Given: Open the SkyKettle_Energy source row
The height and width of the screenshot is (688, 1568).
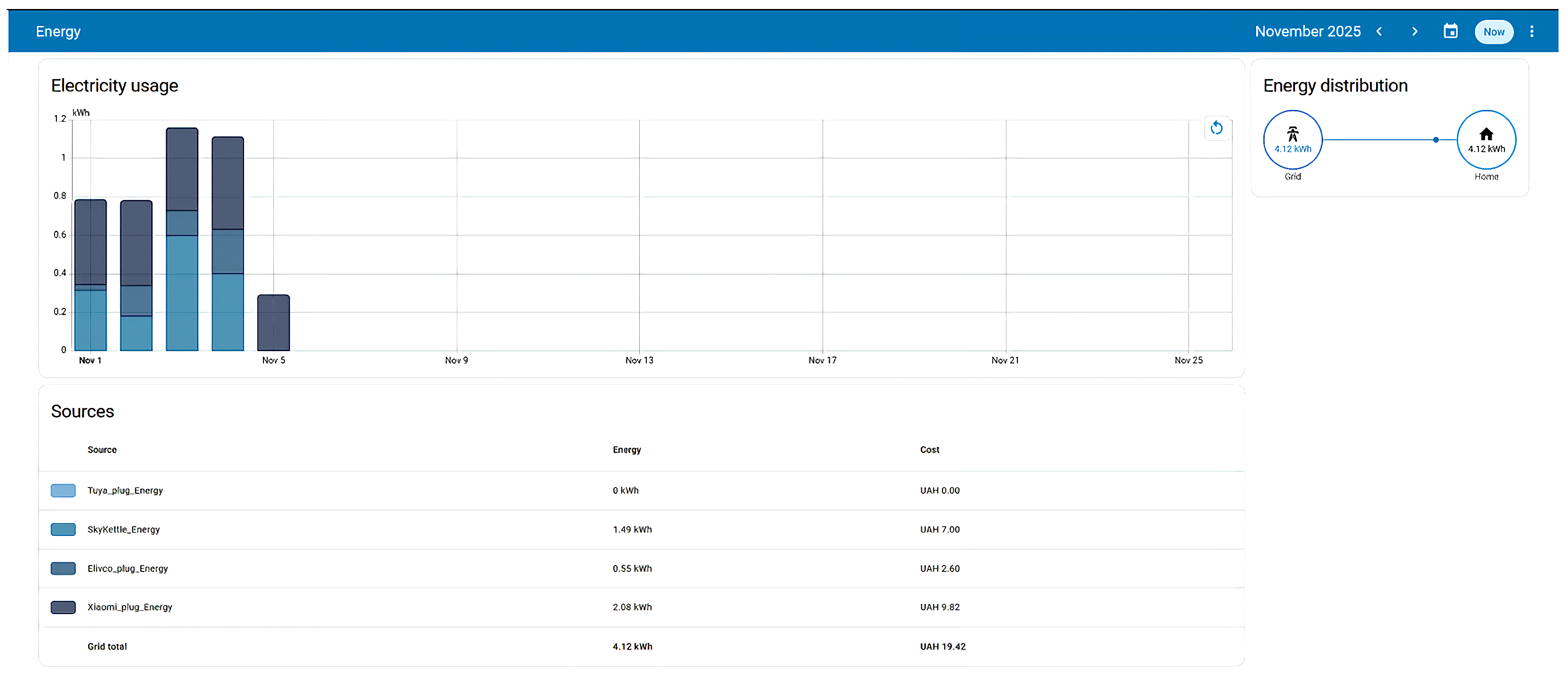Looking at the screenshot, I should tap(124, 530).
